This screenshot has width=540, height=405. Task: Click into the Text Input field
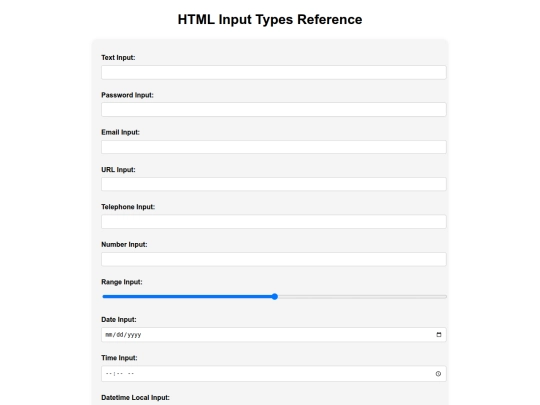tap(274, 72)
